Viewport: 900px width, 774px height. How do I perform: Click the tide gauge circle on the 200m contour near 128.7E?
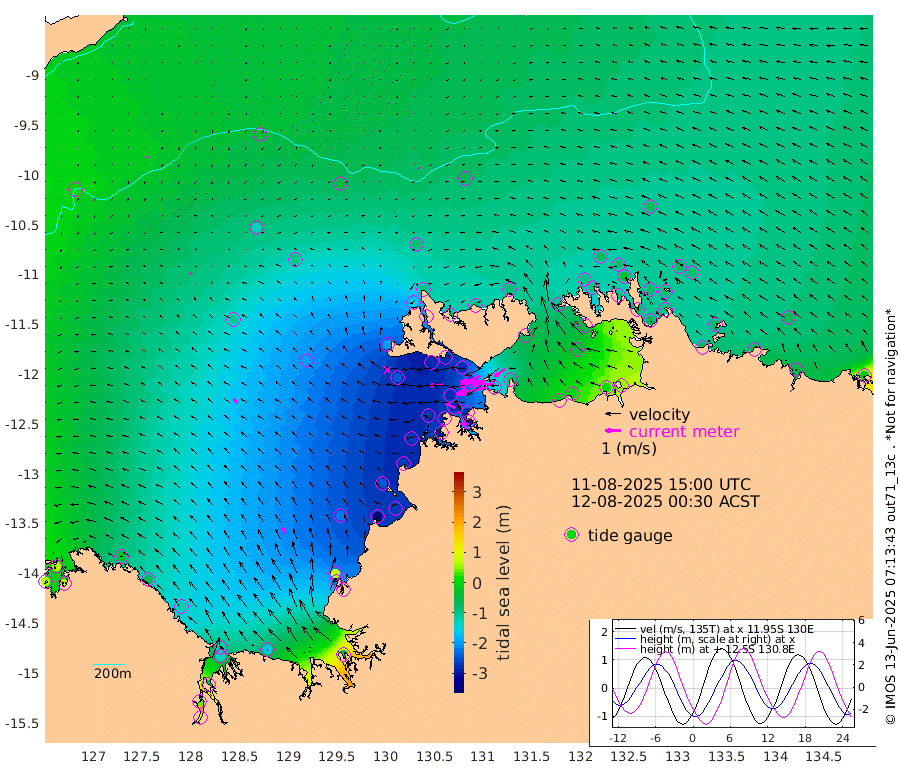click(x=261, y=135)
